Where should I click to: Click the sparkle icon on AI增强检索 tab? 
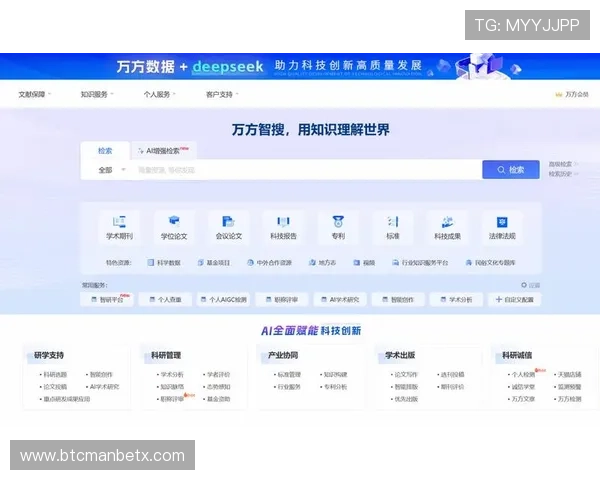pyautogui.click(x=141, y=151)
